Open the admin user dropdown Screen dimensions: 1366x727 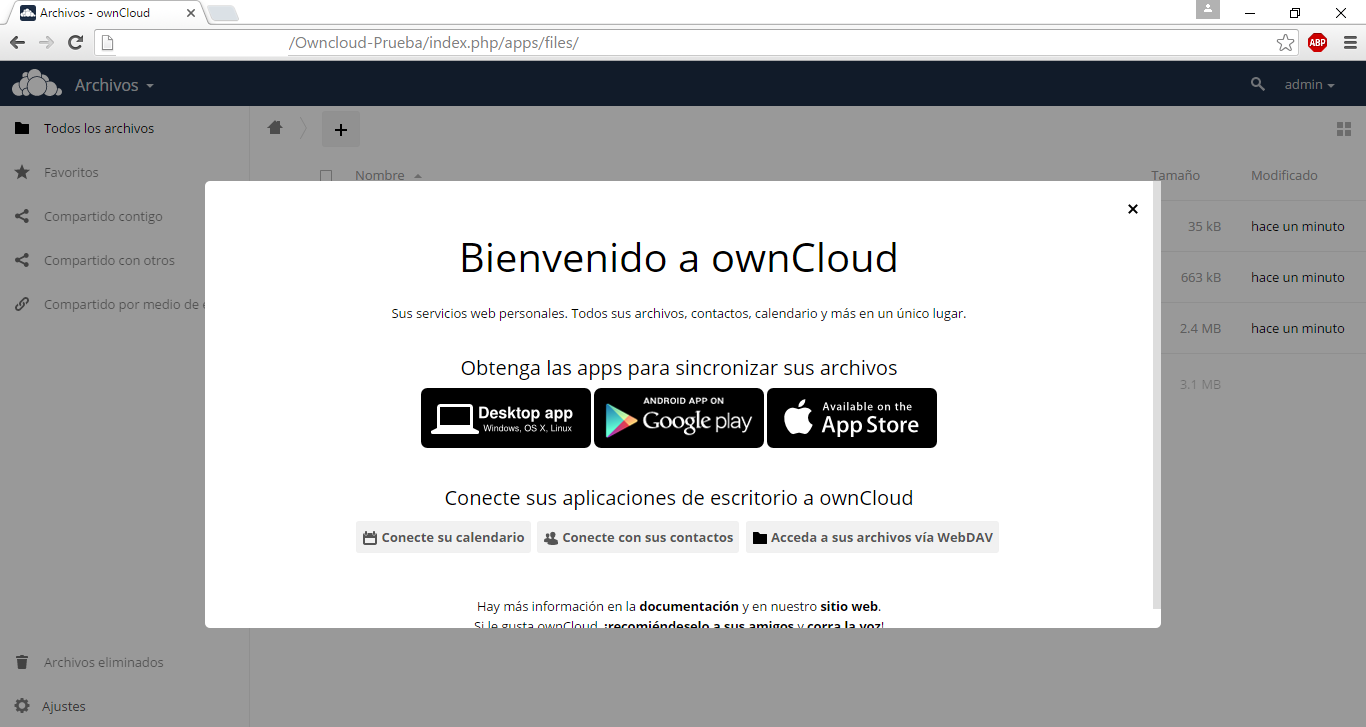pyautogui.click(x=1309, y=85)
